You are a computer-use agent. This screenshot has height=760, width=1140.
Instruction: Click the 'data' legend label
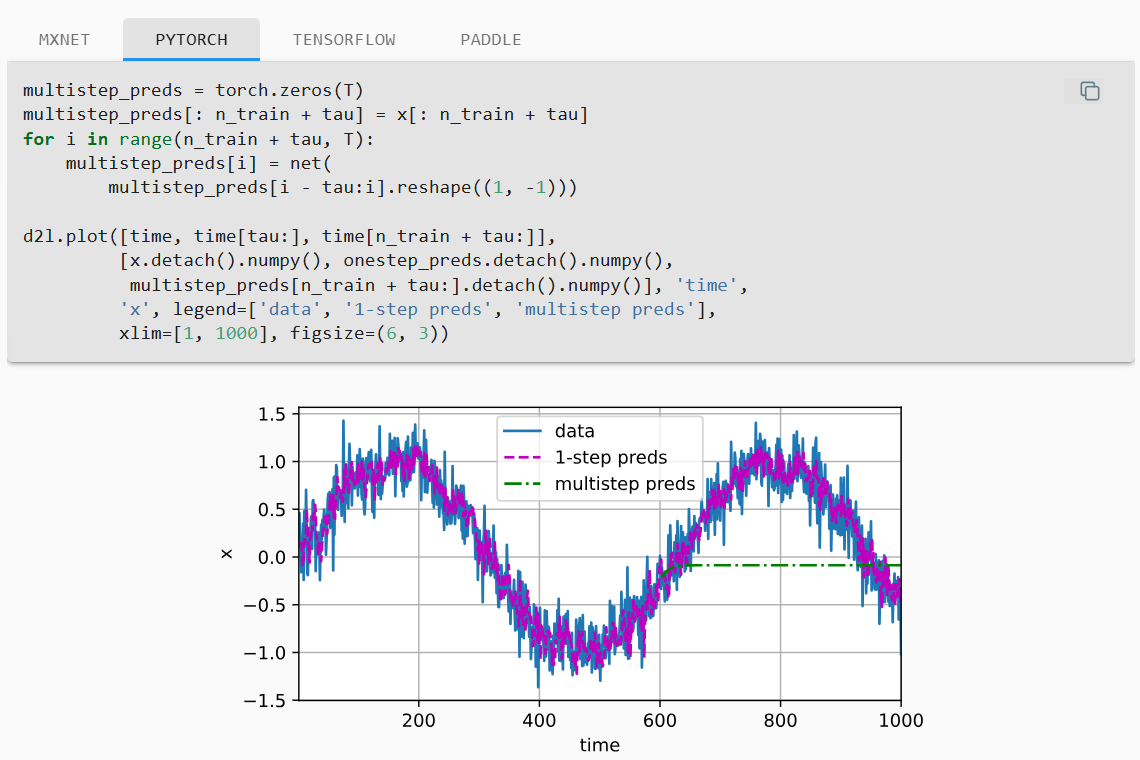tap(574, 431)
